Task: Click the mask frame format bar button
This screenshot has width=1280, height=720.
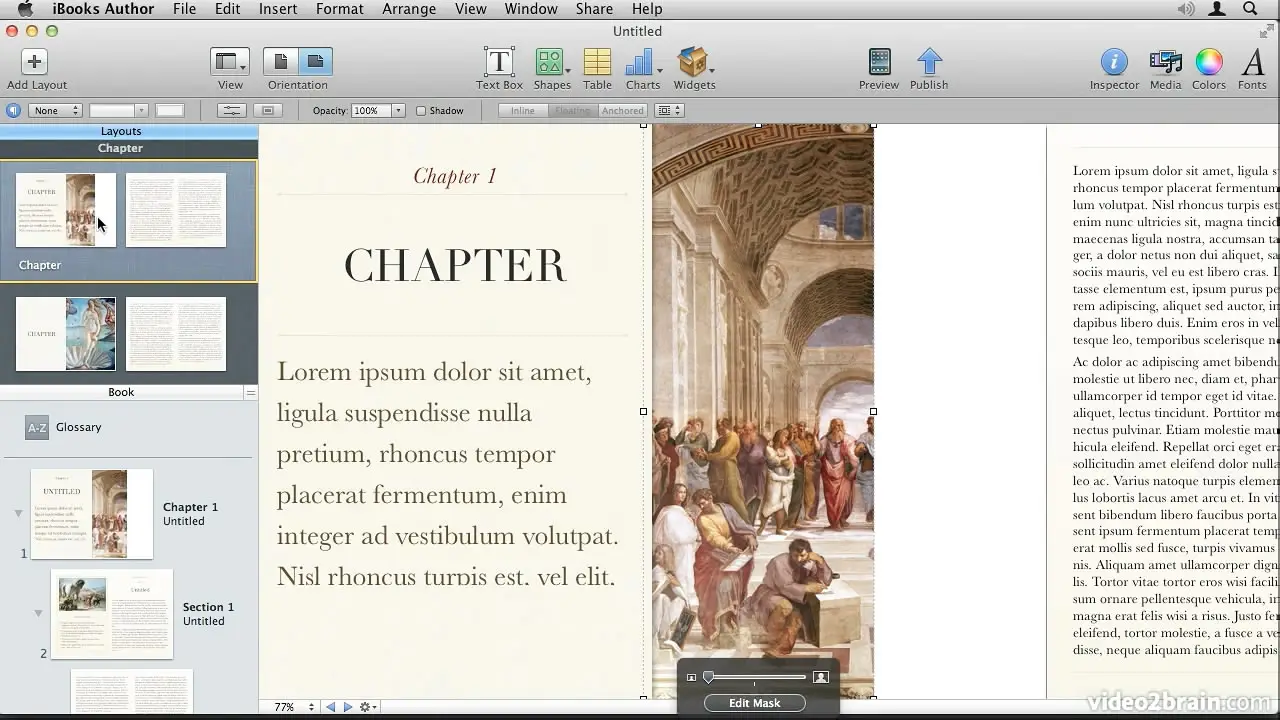Action: tap(267, 111)
